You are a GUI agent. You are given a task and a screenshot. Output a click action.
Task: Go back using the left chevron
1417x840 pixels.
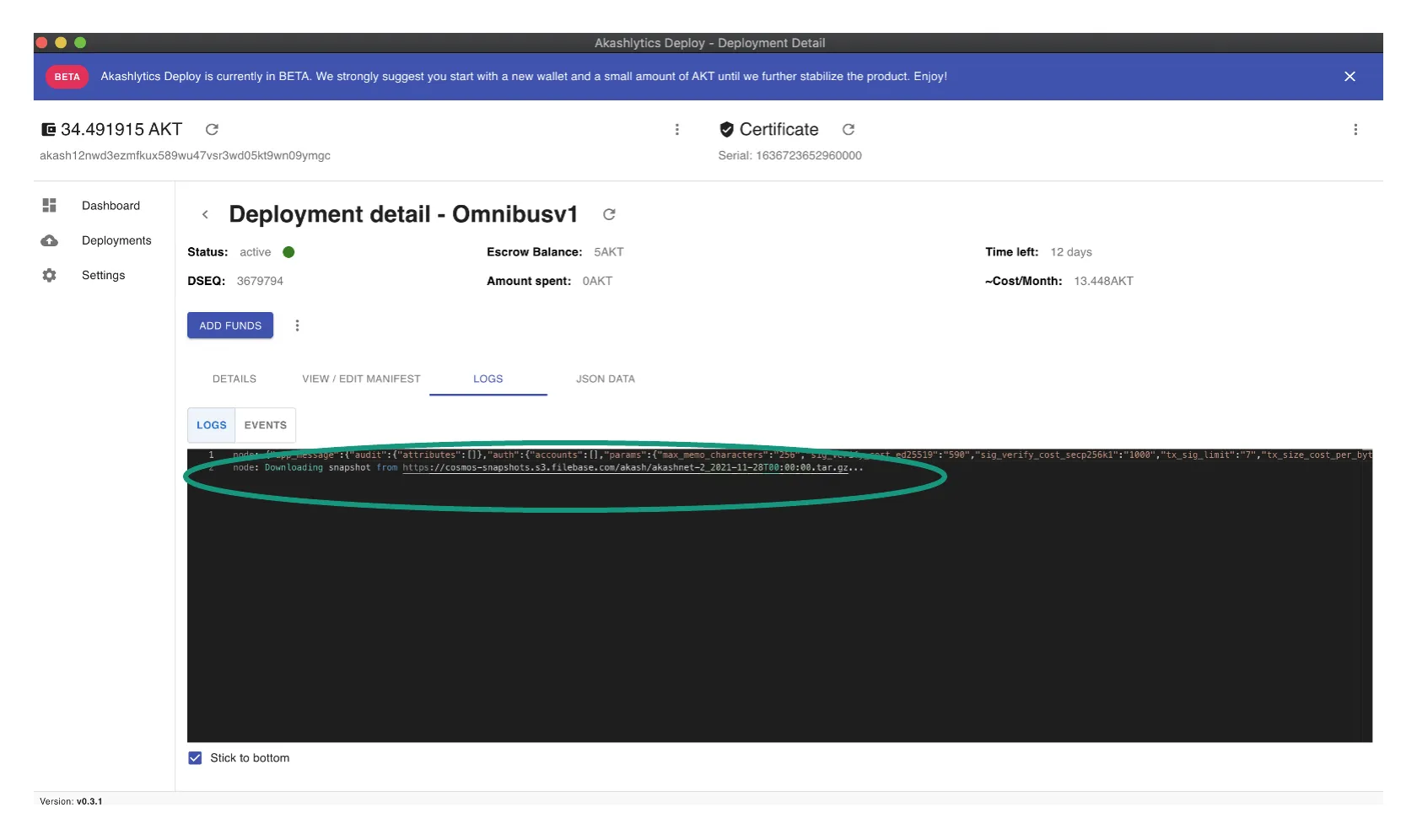pyautogui.click(x=205, y=214)
